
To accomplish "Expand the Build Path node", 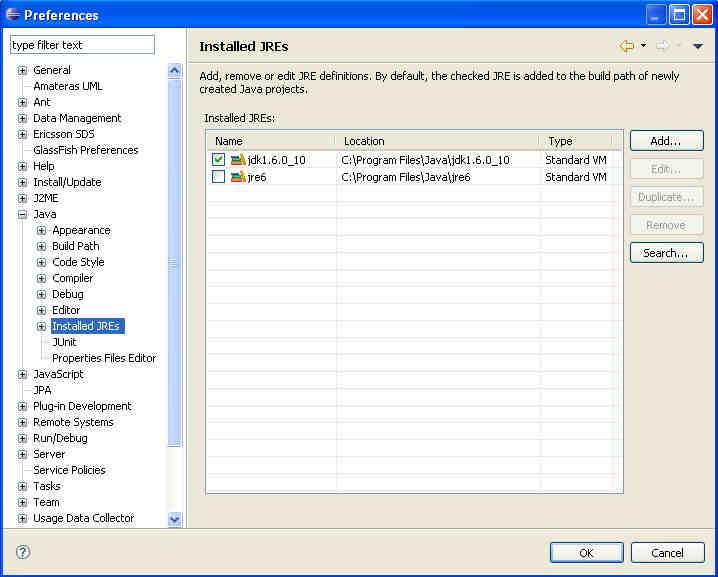I will pos(41,246).
